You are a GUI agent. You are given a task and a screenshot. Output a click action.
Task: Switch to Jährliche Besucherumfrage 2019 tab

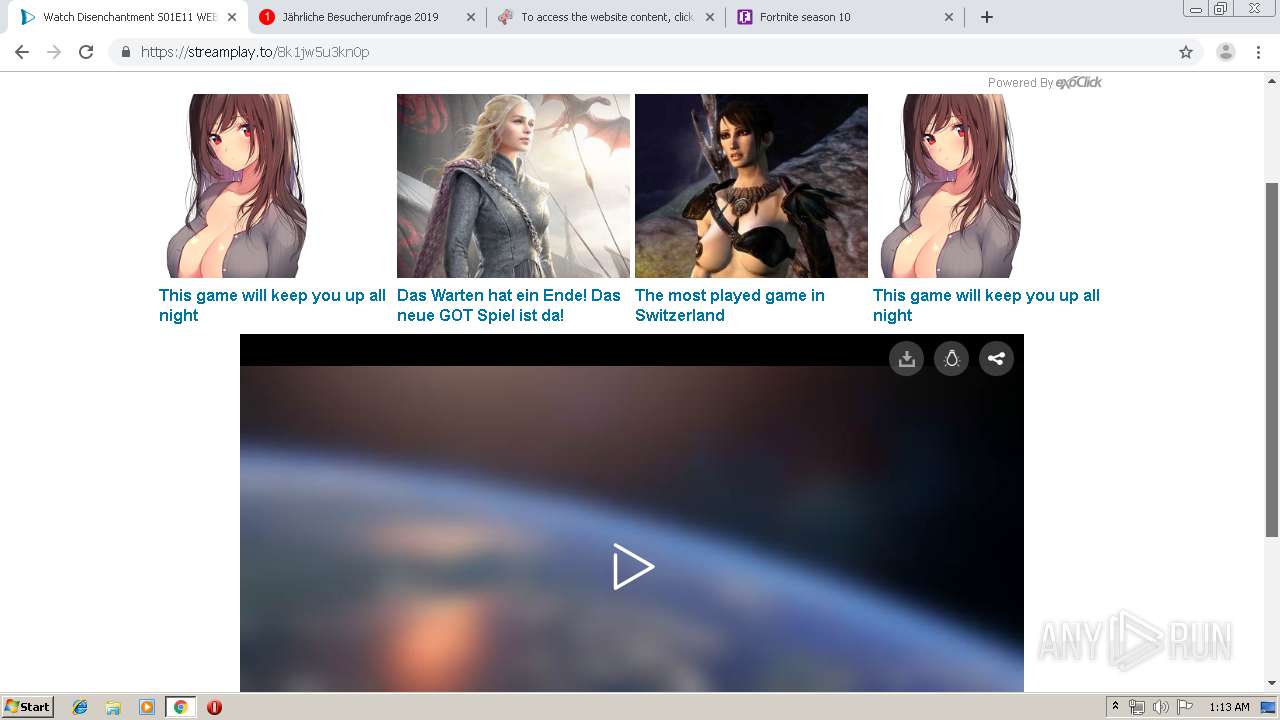point(360,17)
